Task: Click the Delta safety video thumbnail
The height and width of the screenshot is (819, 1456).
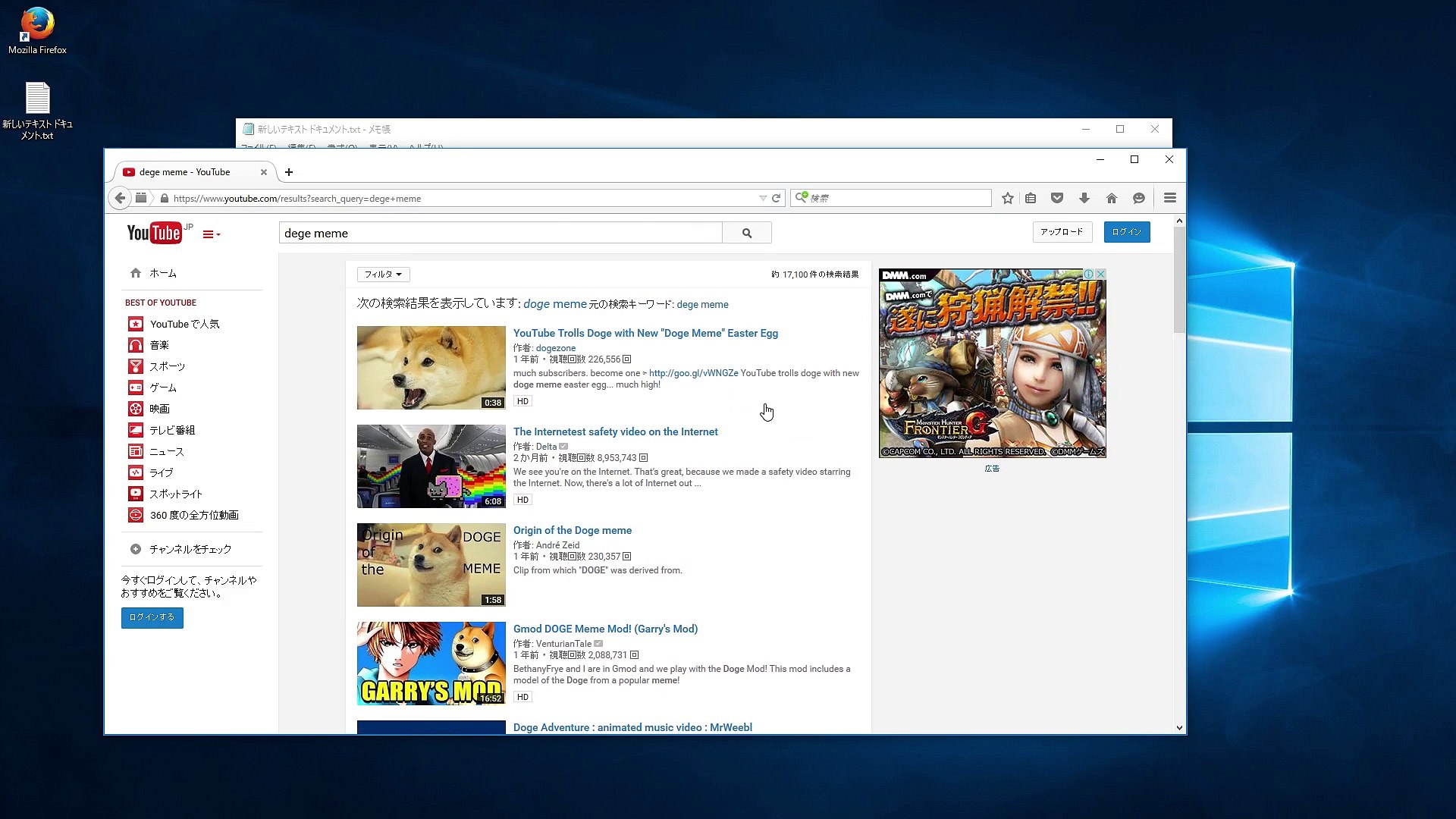Action: 431,466
